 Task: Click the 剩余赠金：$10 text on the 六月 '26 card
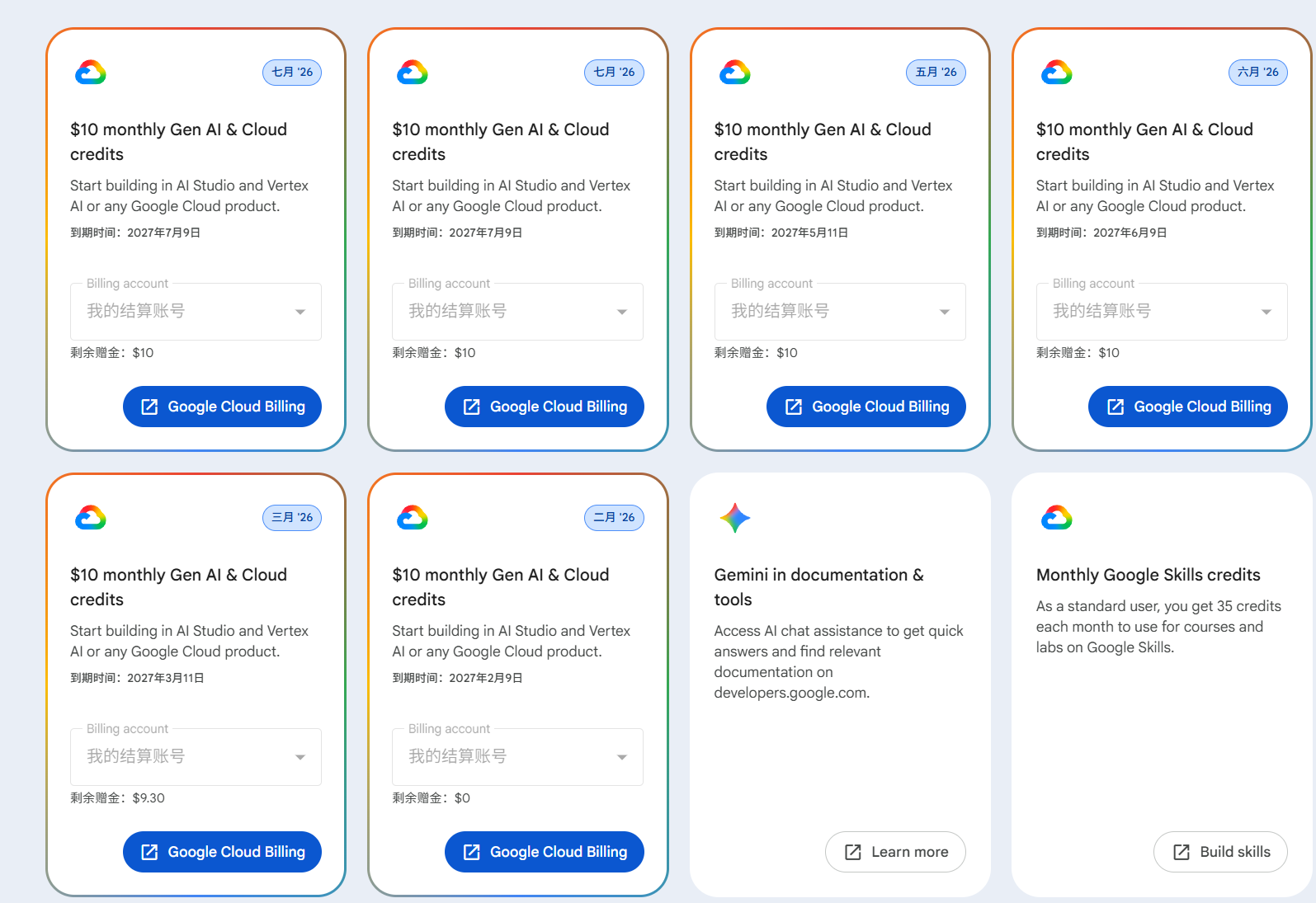[1078, 353]
